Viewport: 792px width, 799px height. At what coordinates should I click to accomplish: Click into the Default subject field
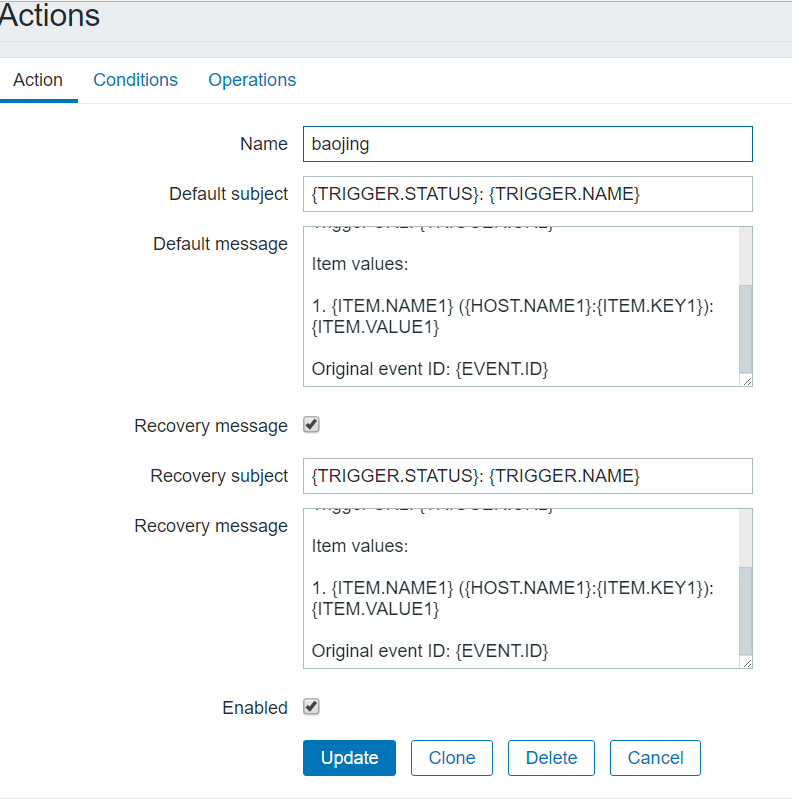[527, 194]
